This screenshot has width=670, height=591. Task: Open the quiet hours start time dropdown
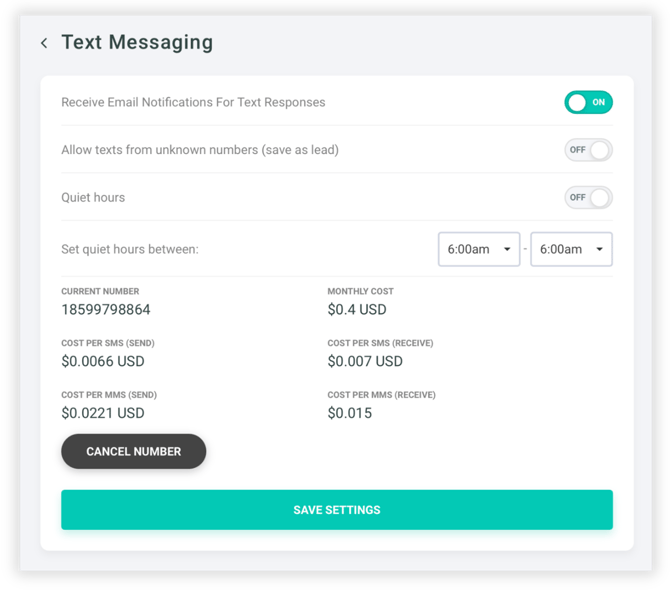[479, 249]
